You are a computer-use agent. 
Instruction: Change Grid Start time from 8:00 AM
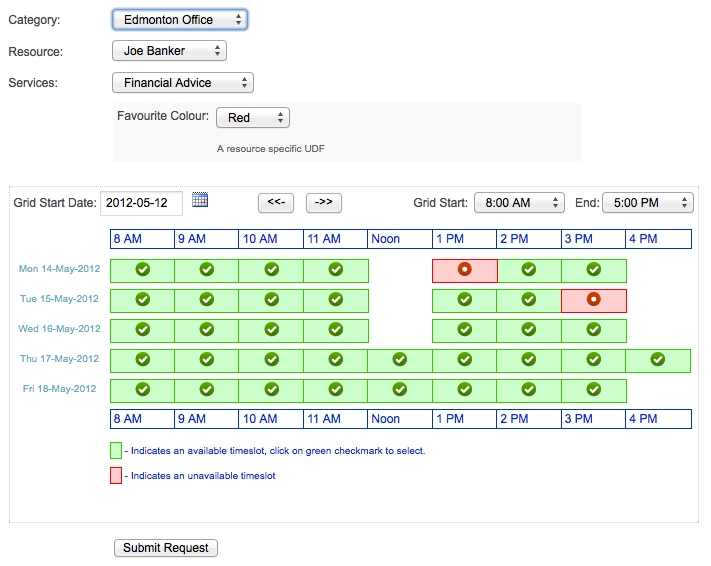click(x=519, y=203)
